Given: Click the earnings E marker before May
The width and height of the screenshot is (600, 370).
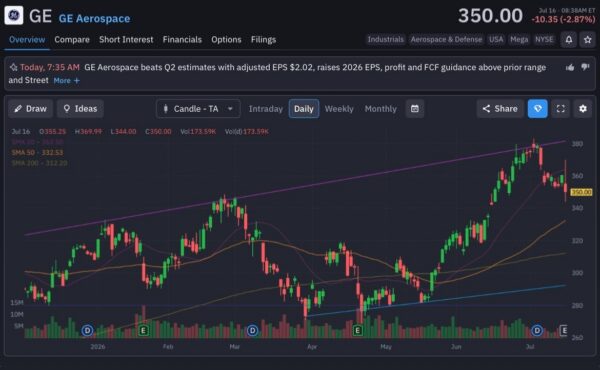Looking at the screenshot, I should (x=357, y=330).
